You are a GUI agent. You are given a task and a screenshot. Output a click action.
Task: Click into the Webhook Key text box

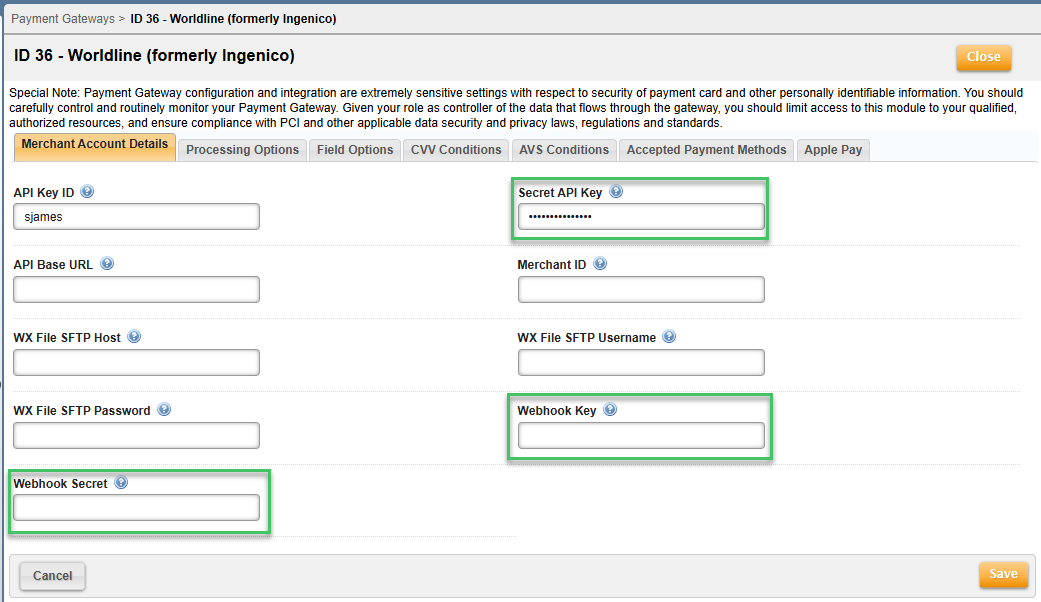(x=641, y=435)
